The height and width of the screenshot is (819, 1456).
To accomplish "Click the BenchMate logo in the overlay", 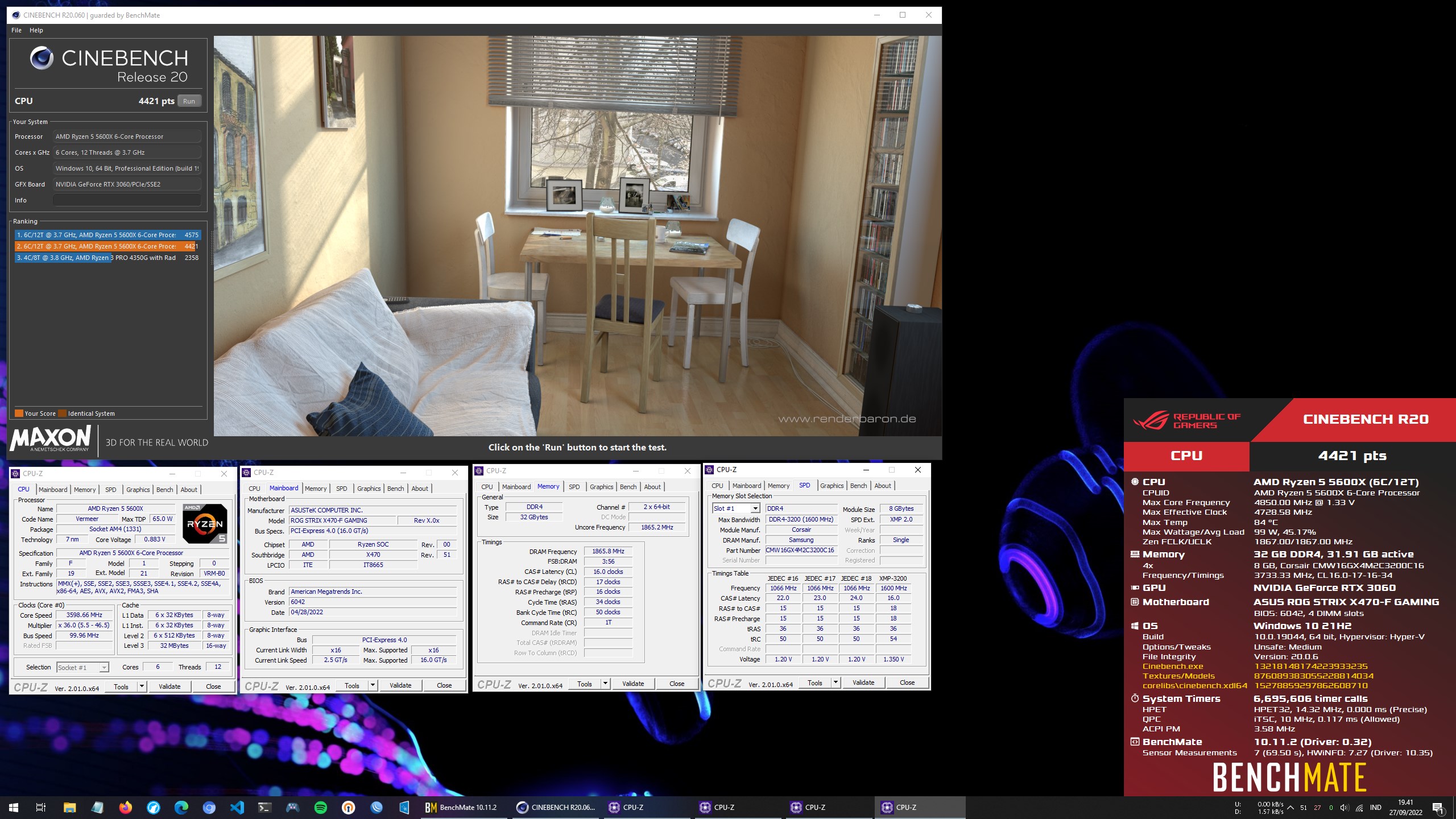I will [x=1289, y=777].
